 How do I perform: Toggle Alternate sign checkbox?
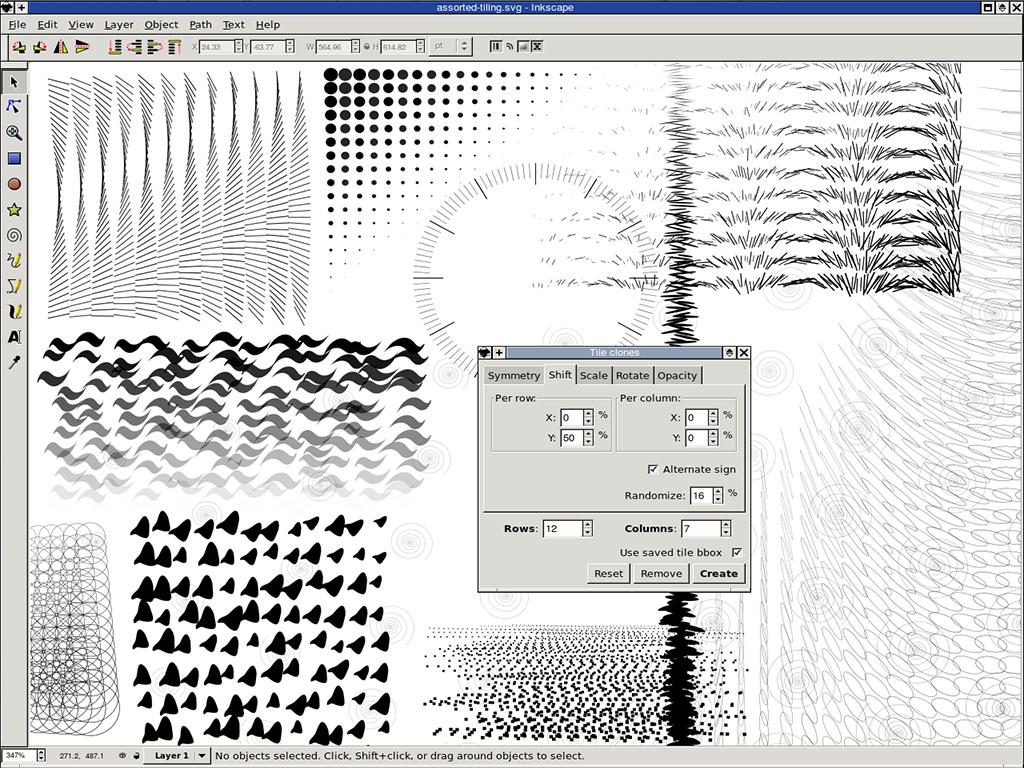click(x=652, y=469)
